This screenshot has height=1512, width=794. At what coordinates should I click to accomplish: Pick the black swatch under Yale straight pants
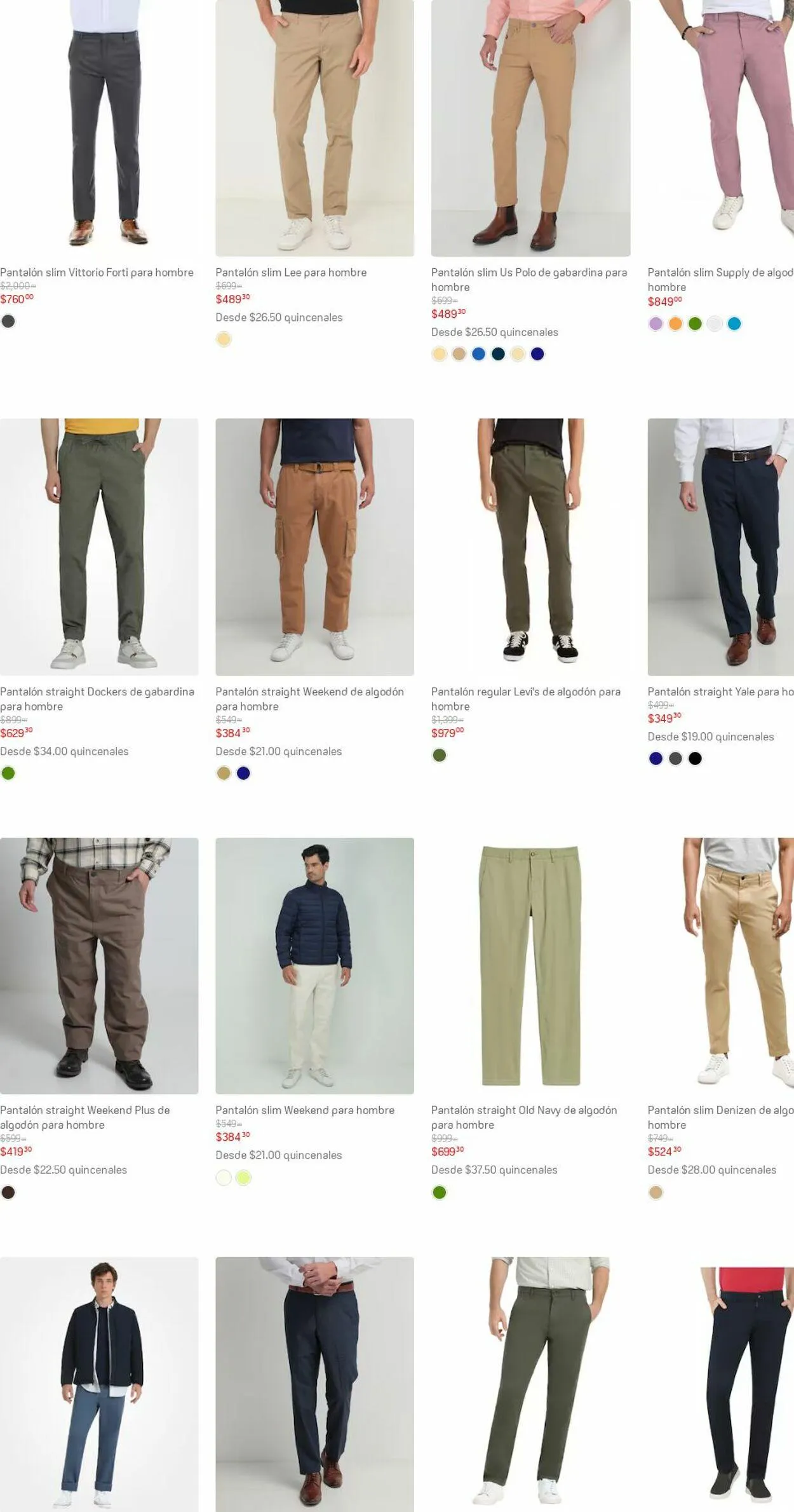695,758
